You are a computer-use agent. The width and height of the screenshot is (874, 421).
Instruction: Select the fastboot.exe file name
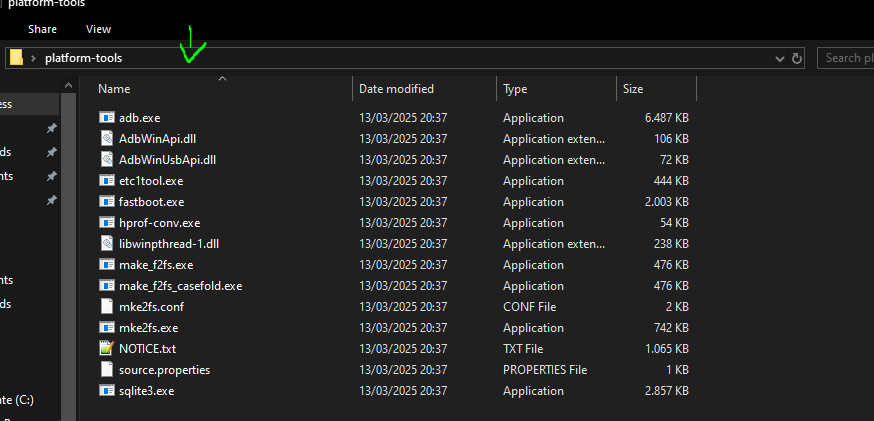pyautogui.click(x=152, y=202)
